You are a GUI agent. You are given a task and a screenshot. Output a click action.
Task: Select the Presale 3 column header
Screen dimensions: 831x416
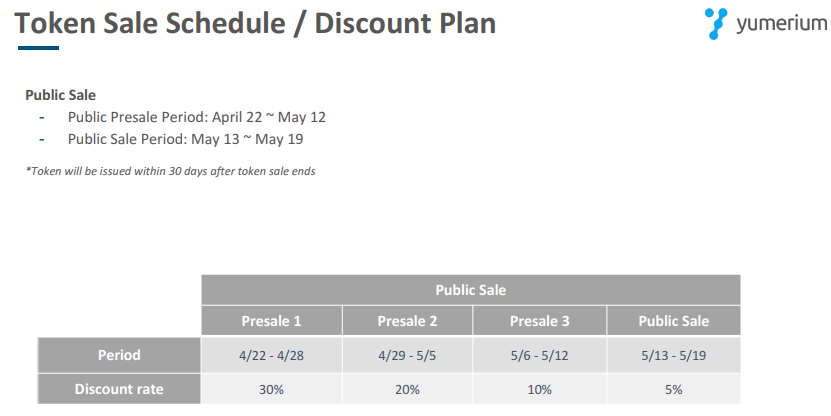[540, 321]
